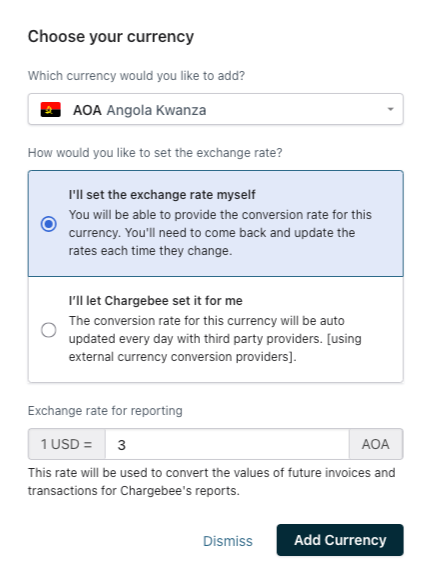This screenshot has width=428, height=578.
Task: Click the Angola flag icon
Action: (x=51, y=110)
